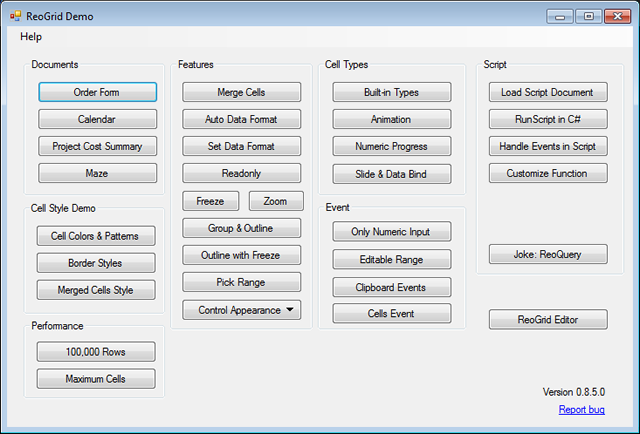Open Only Numeric Input event demo
The width and height of the screenshot is (640, 434).
[392, 232]
